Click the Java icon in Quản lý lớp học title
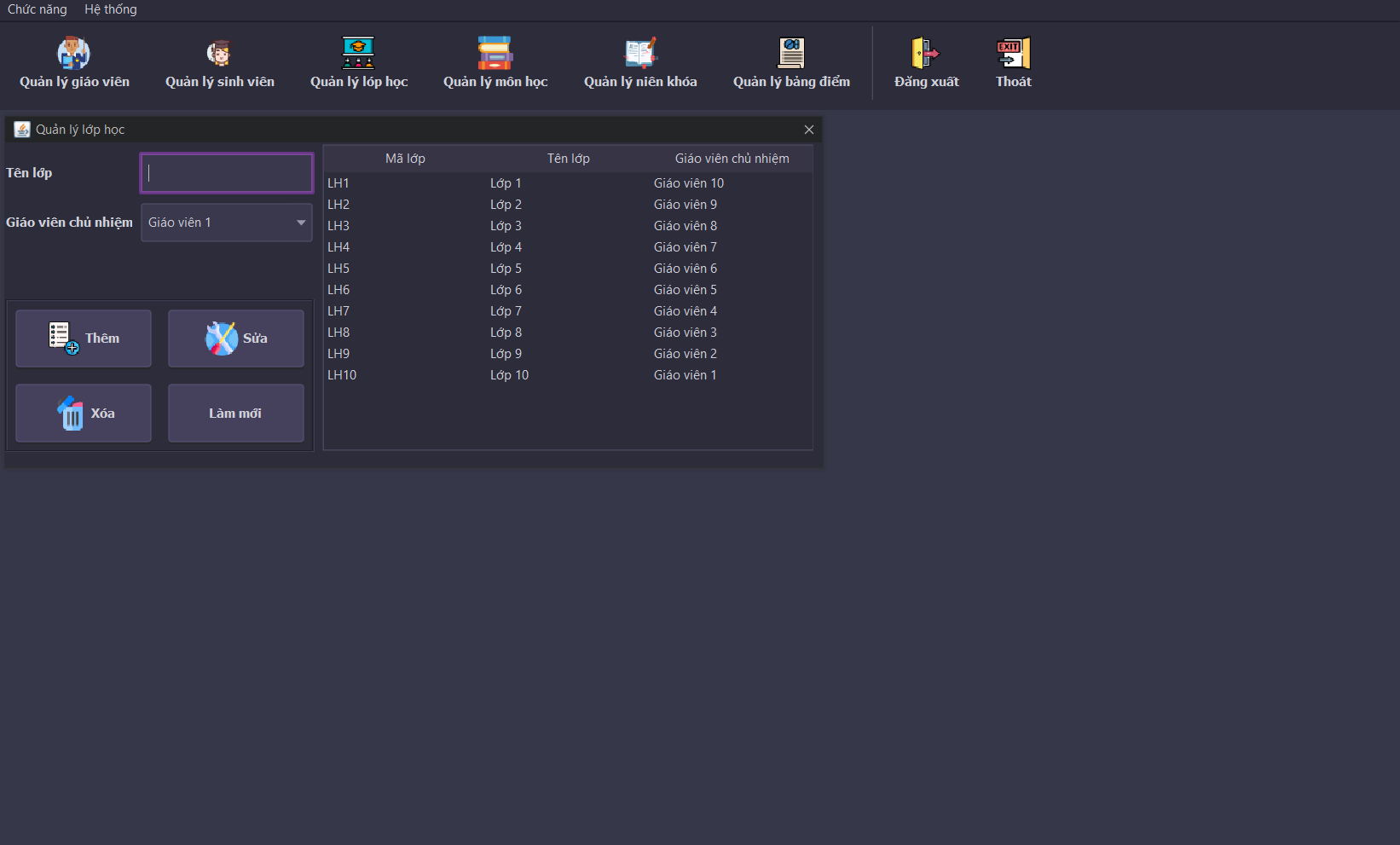 coord(22,130)
